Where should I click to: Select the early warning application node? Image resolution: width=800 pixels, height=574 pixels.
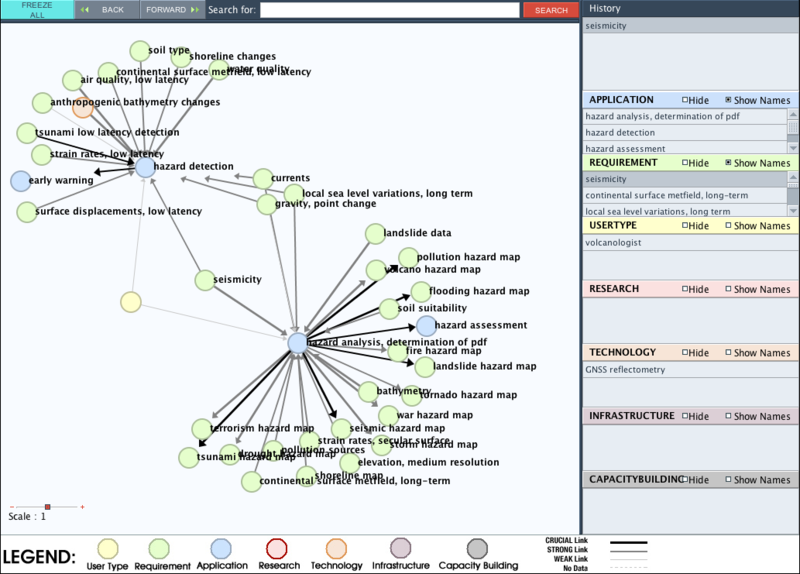[x=20, y=181]
